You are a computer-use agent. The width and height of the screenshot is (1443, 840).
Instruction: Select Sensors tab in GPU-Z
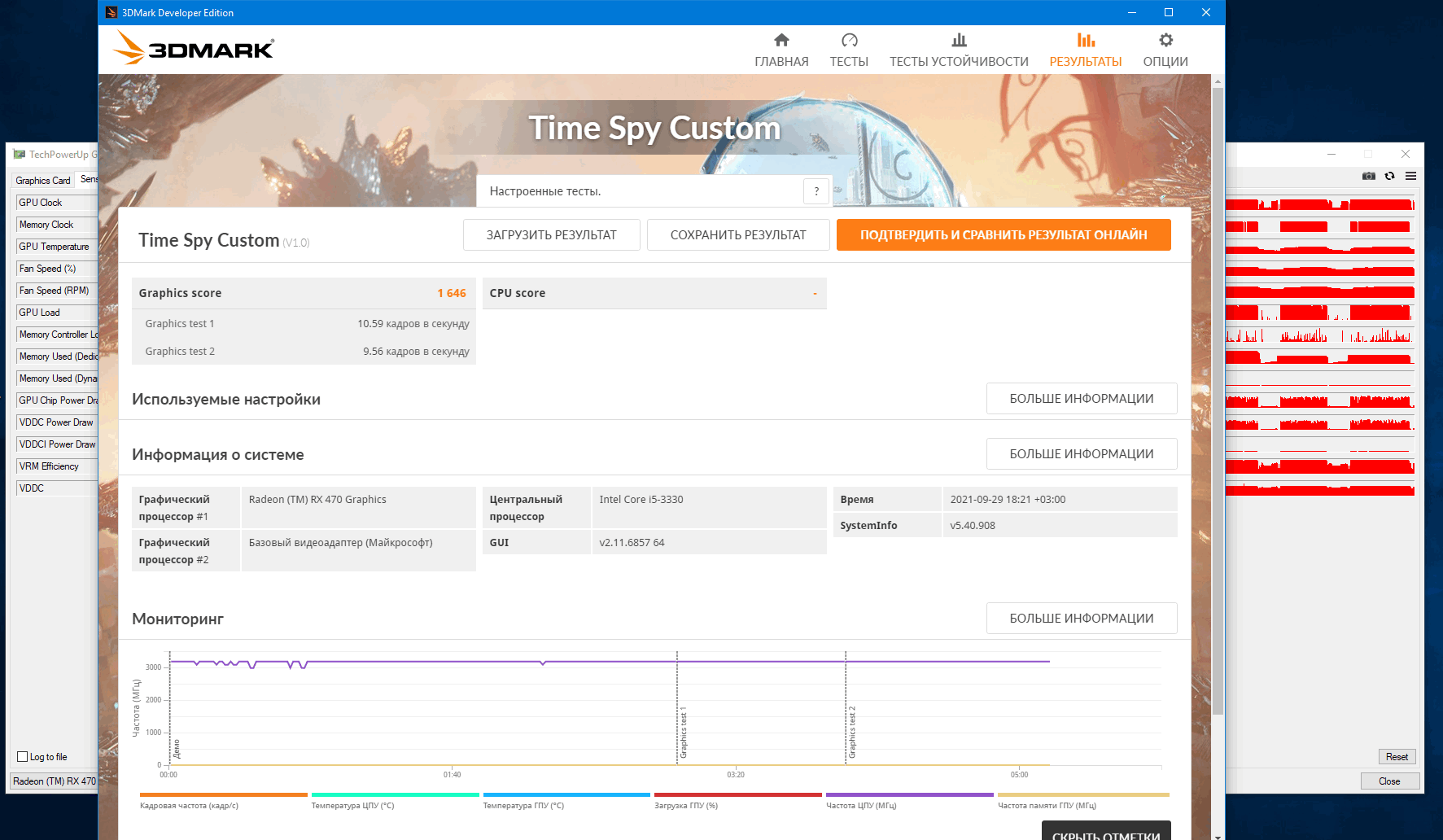(x=89, y=179)
